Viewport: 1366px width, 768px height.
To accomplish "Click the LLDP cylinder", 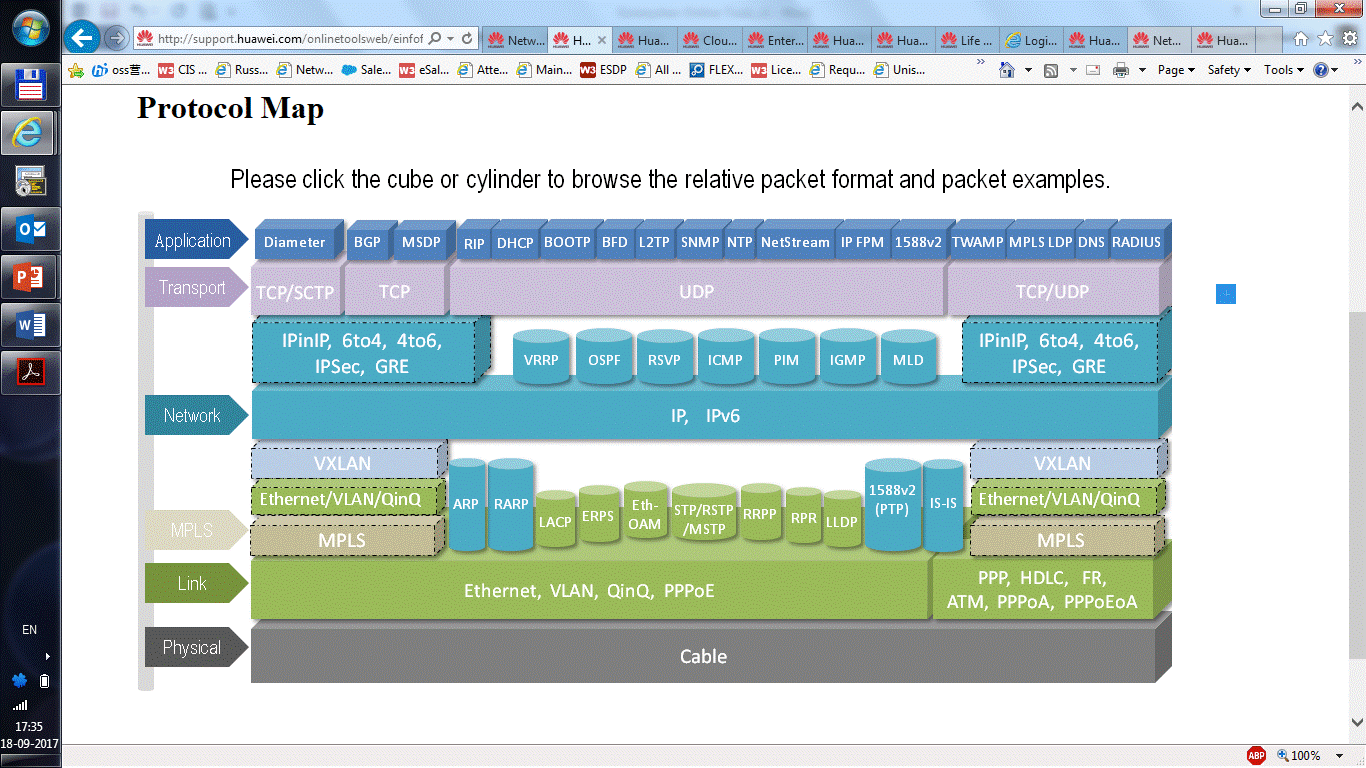I will click(x=842, y=519).
